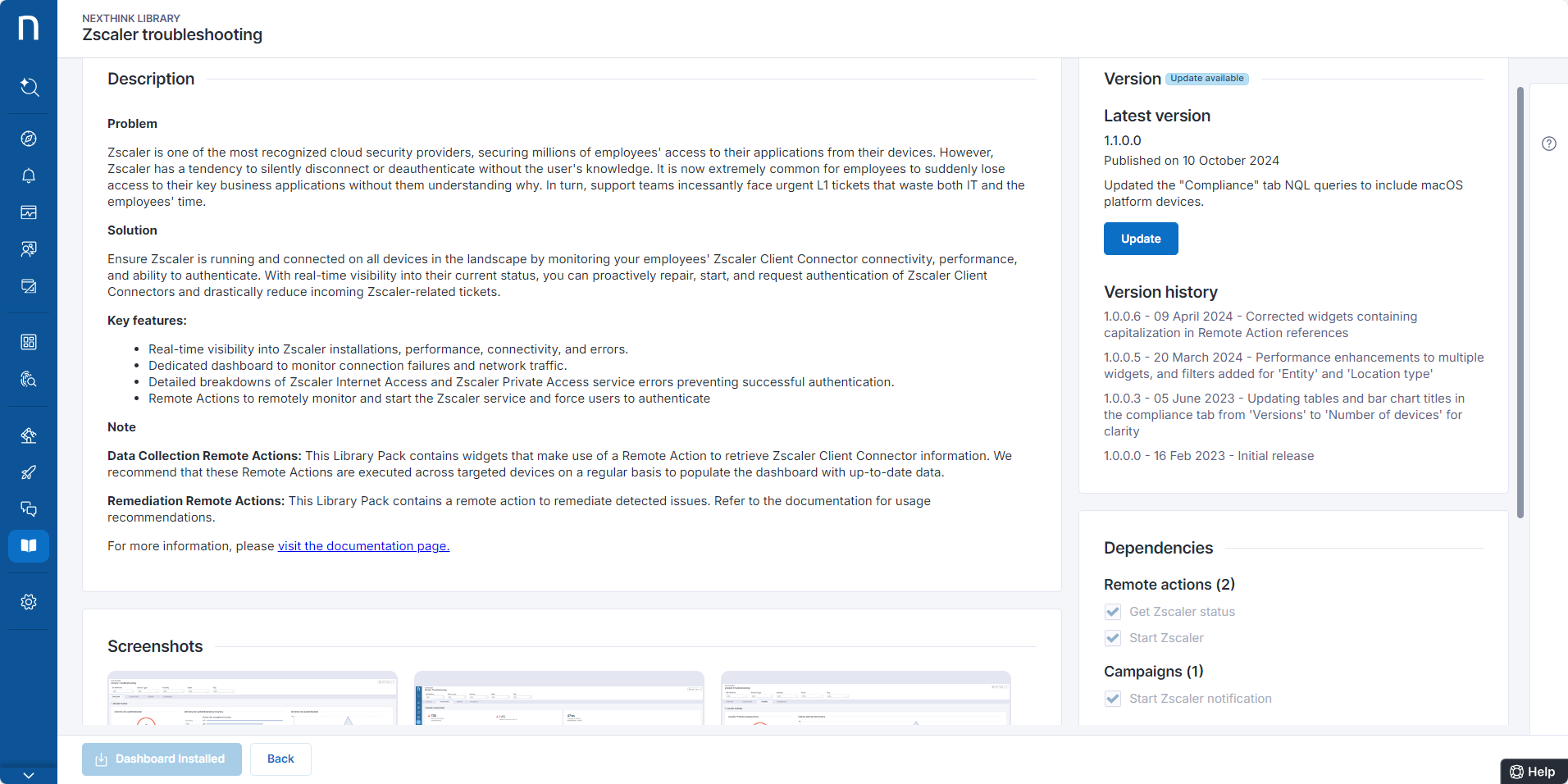Open the chat bubbles icon in sidebar
Viewport: 1568px width, 784px height.
pos(29,509)
